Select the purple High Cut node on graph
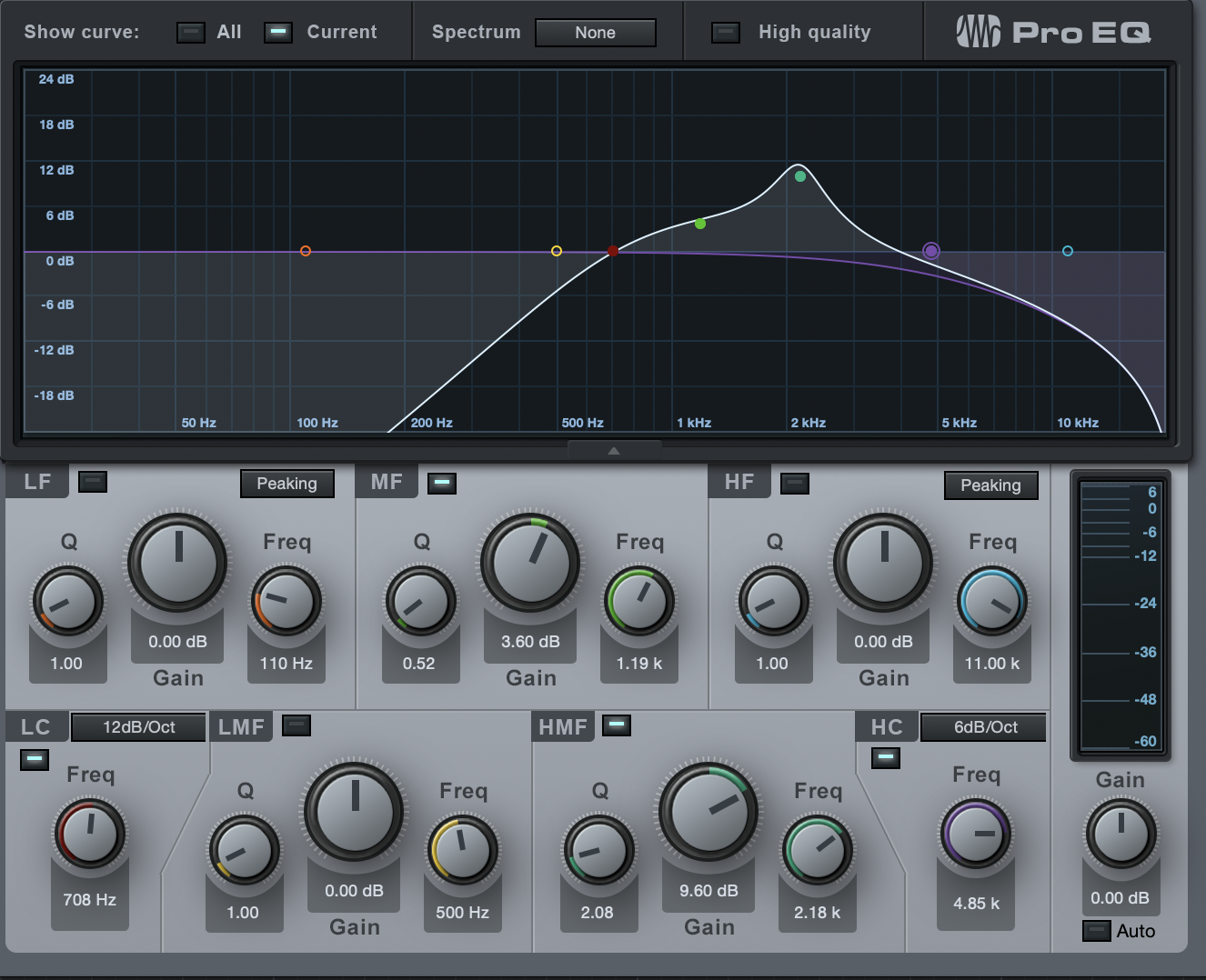Viewport: 1206px width, 980px height. pyautogui.click(x=930, y=251)
